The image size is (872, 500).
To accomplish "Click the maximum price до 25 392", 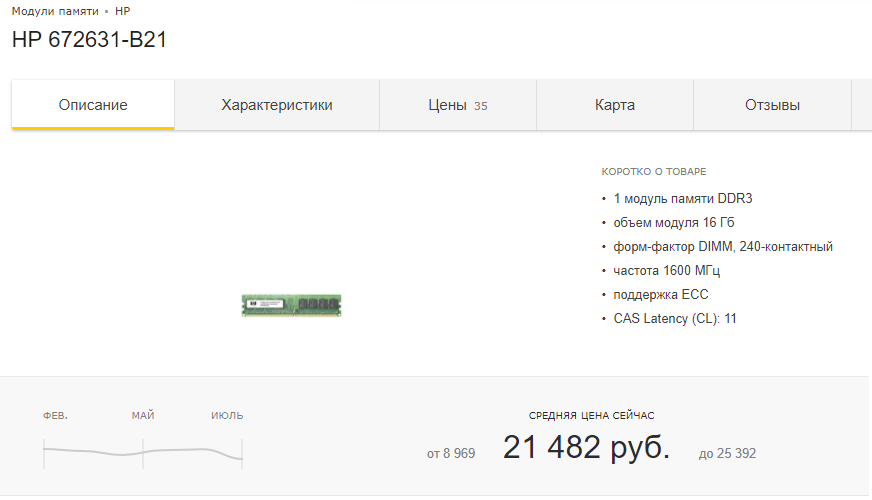I will 727,453.
